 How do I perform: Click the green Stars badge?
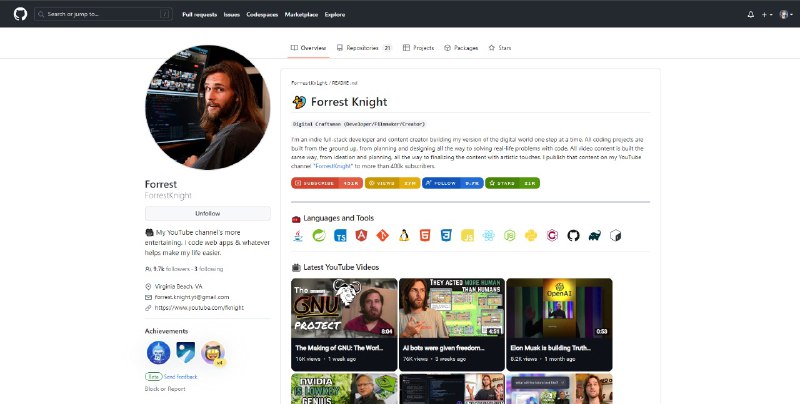coord(512,183)
